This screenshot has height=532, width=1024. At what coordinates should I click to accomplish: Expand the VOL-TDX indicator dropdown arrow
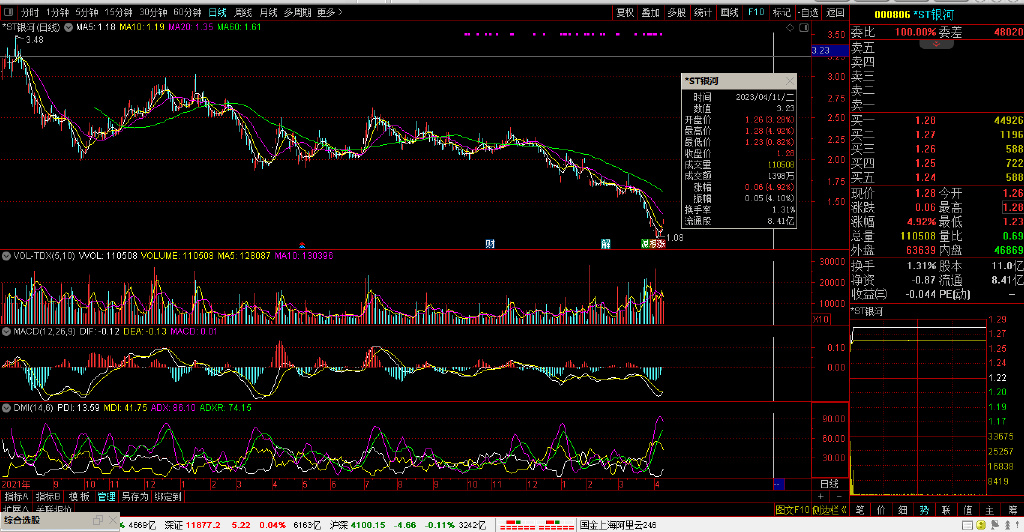click(6, 256)
